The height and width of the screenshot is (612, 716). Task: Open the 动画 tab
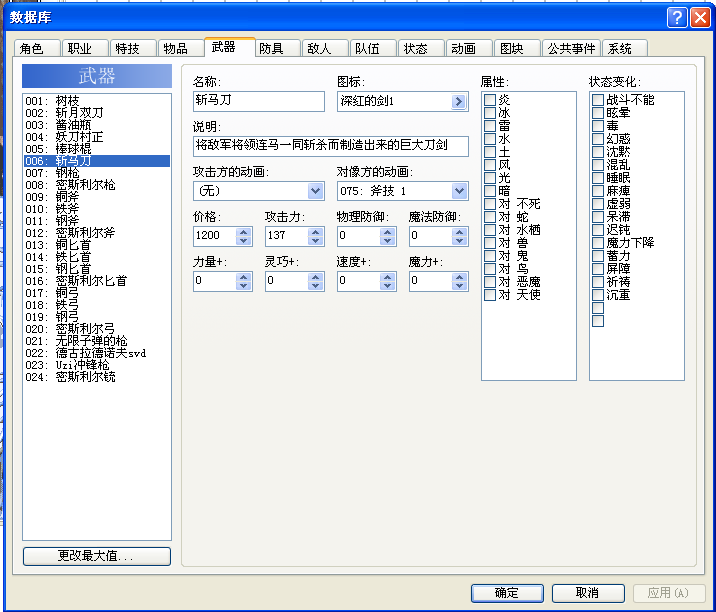click(x=469, y=48)
